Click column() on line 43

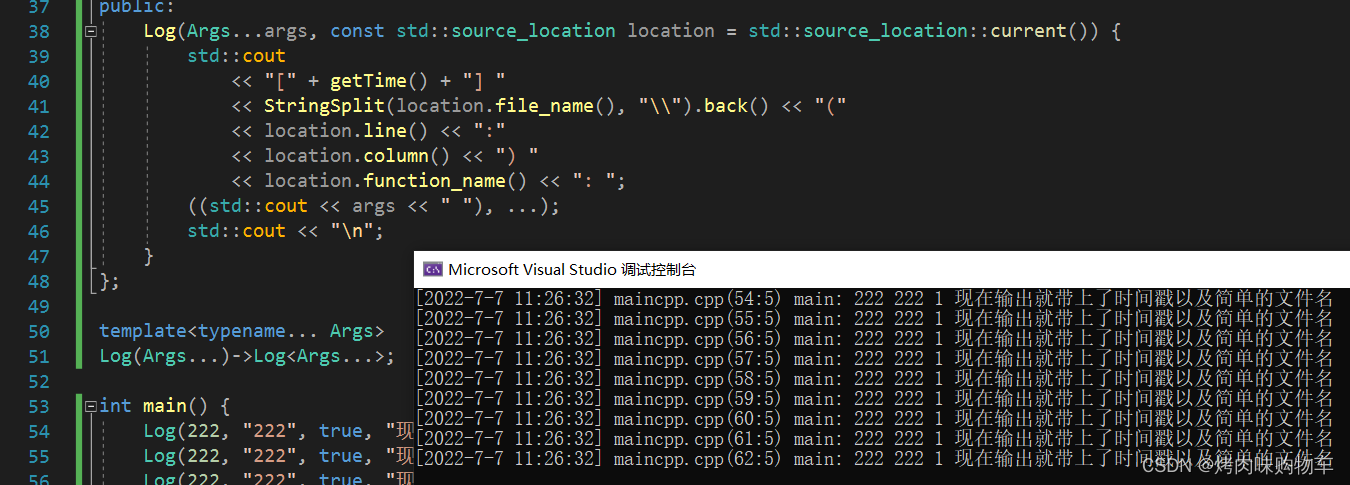pos(407,156)
